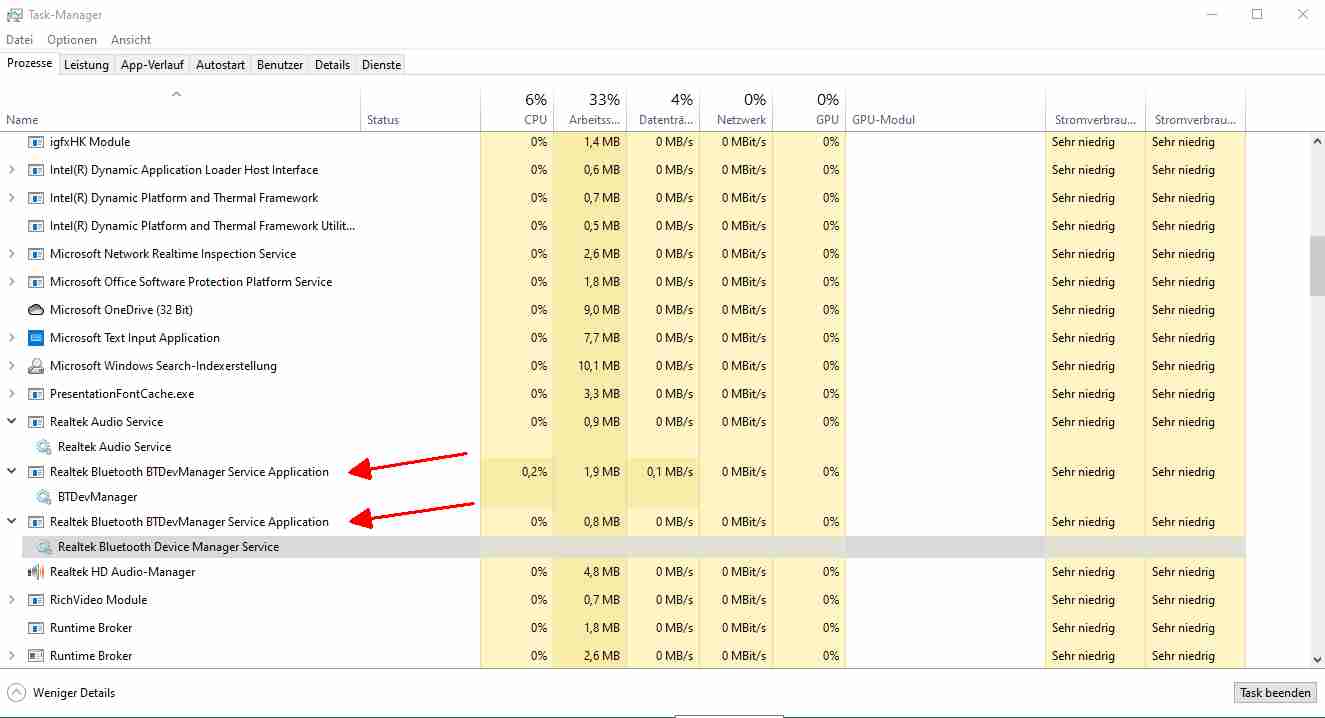The height and width of the screenshot is (718, 1325).
Task: Open the Ansicht menu
Action: 131,40
